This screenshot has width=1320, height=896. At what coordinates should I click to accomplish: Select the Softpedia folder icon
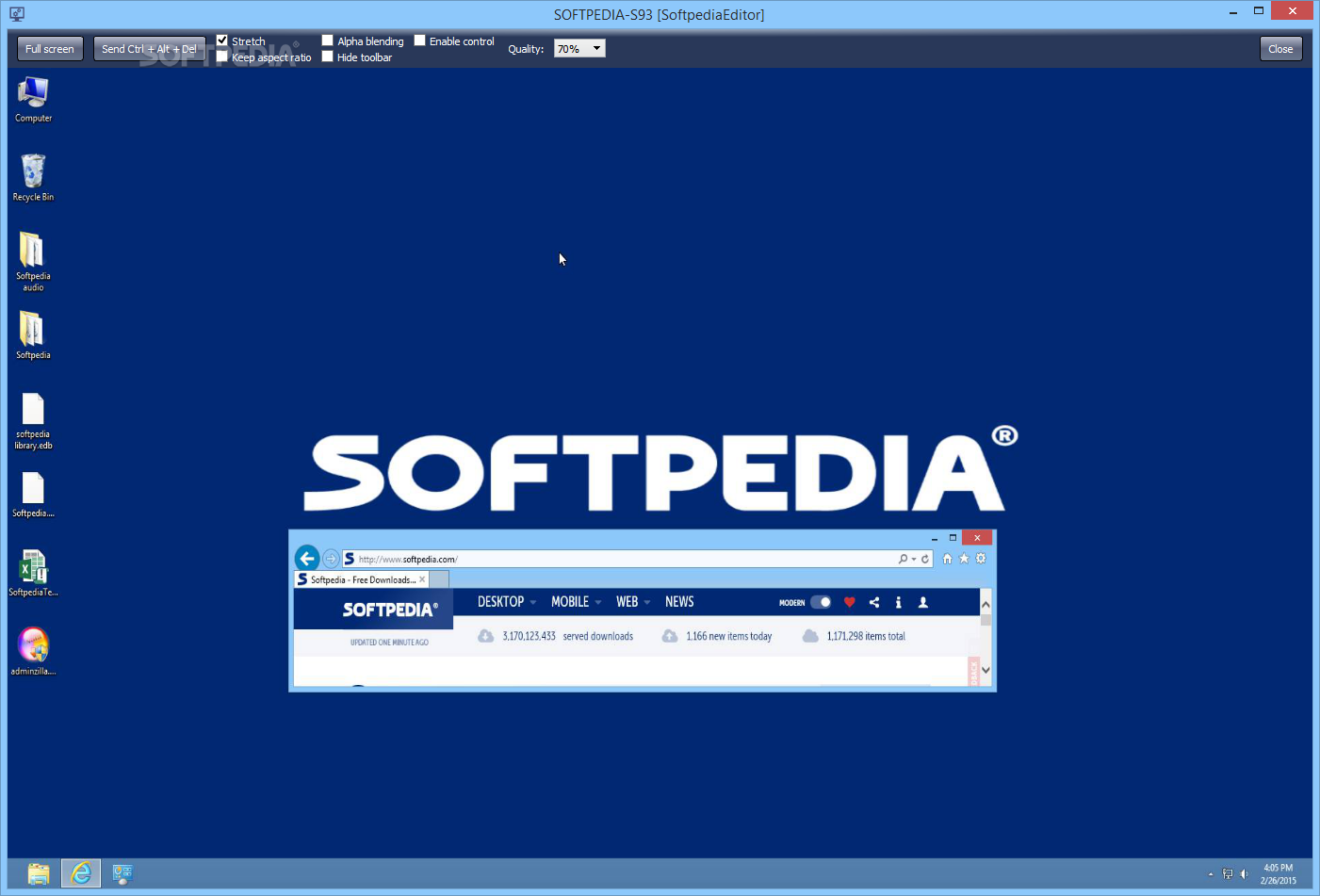pos(33,335)
